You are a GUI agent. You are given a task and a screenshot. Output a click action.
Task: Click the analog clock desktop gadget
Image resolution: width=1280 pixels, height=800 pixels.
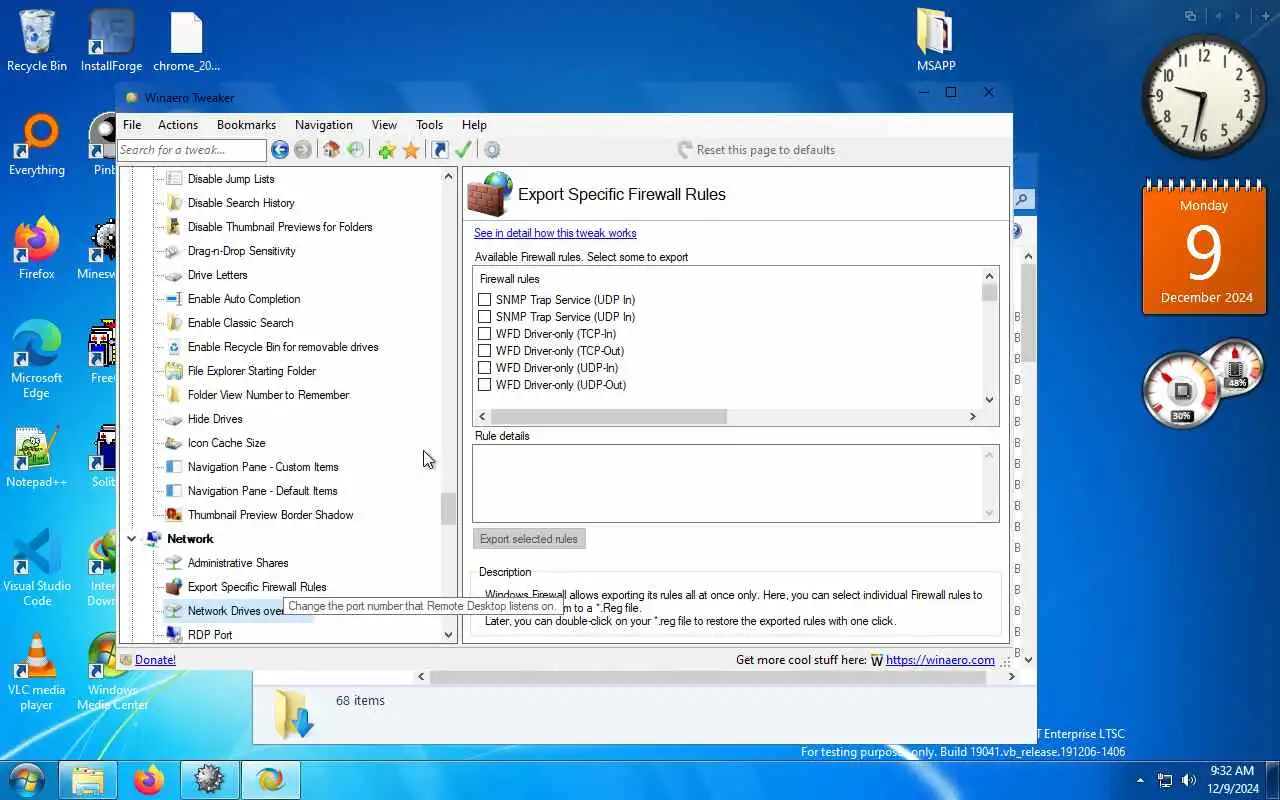coord(1204,96)
